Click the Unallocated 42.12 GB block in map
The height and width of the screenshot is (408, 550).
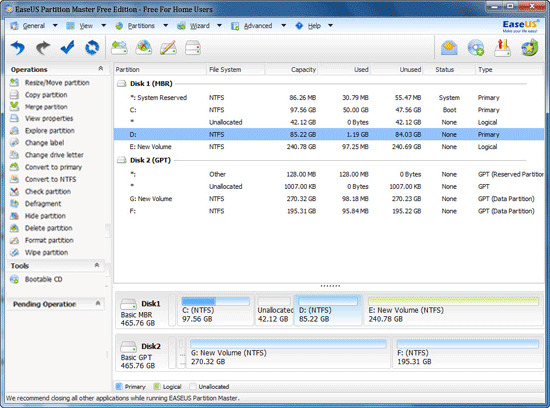coord(274,310)
